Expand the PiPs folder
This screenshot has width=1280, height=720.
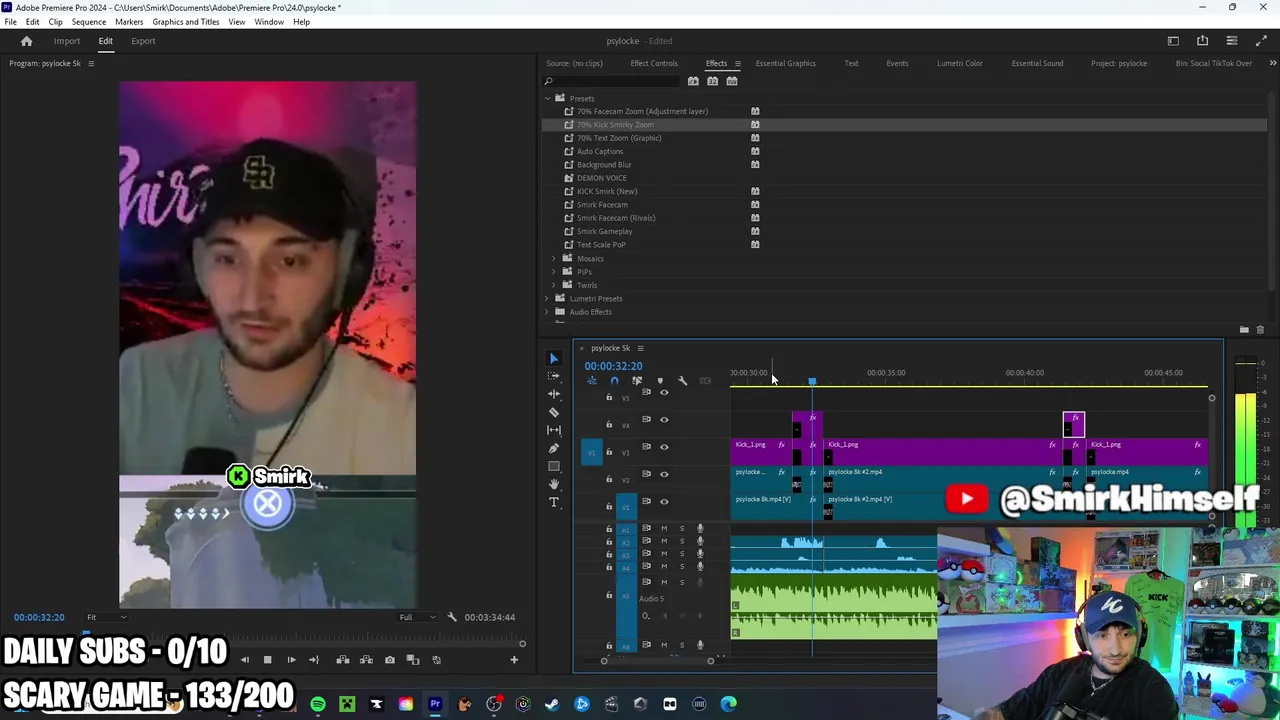(554, 272)
